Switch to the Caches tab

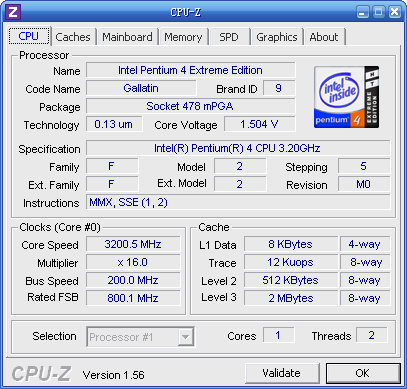[x=73, y=37]
